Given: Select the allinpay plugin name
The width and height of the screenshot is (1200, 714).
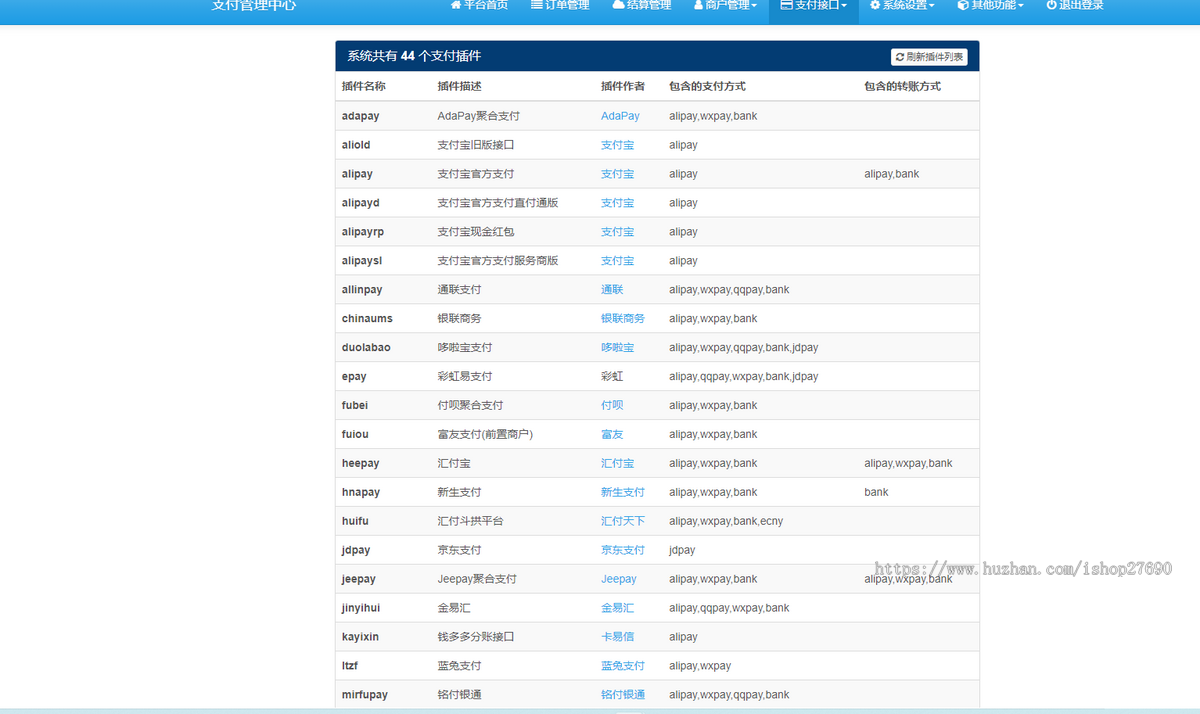Looking at the screenshot, I should pos(362,290).
